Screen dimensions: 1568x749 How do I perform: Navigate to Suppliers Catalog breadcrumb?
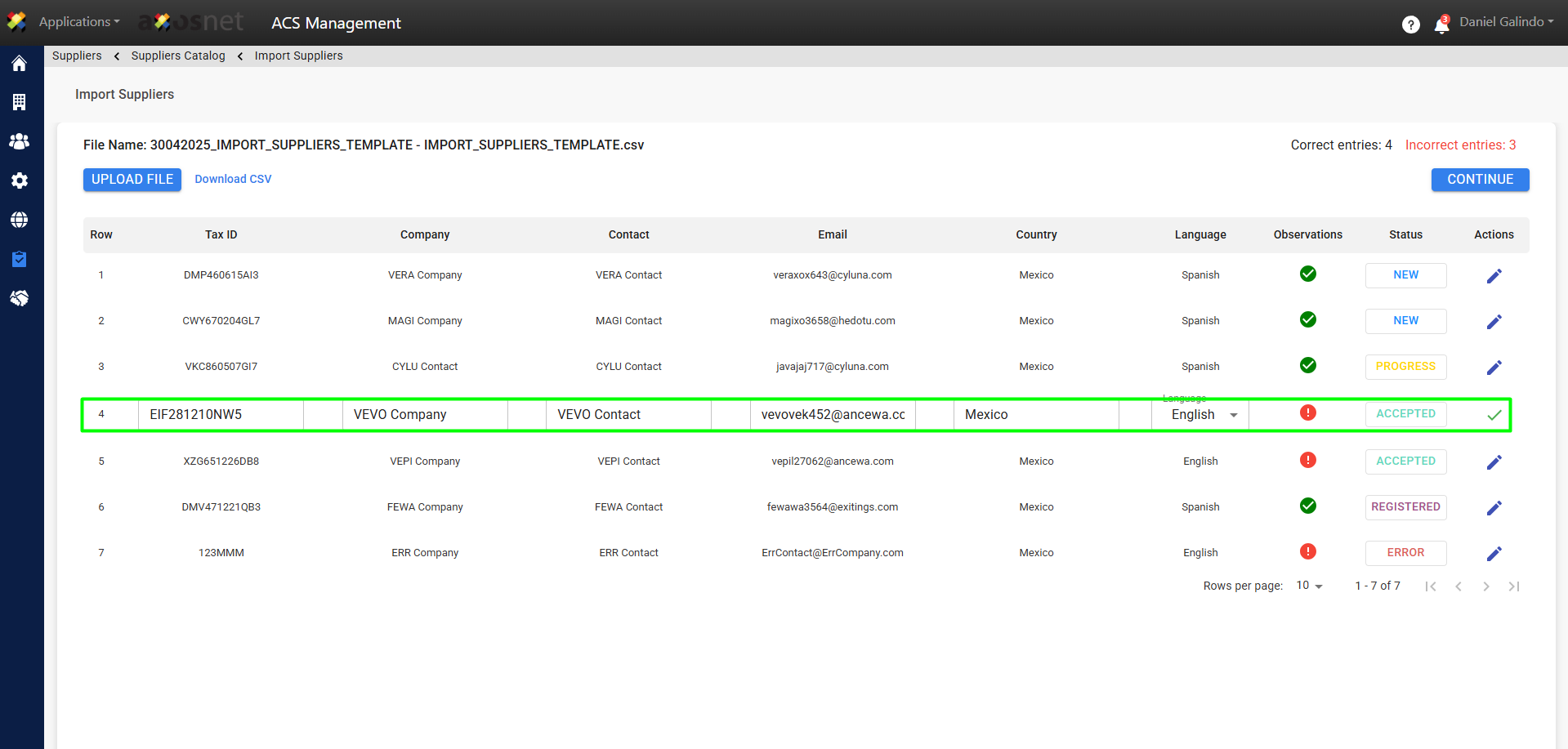pos(178,56)
